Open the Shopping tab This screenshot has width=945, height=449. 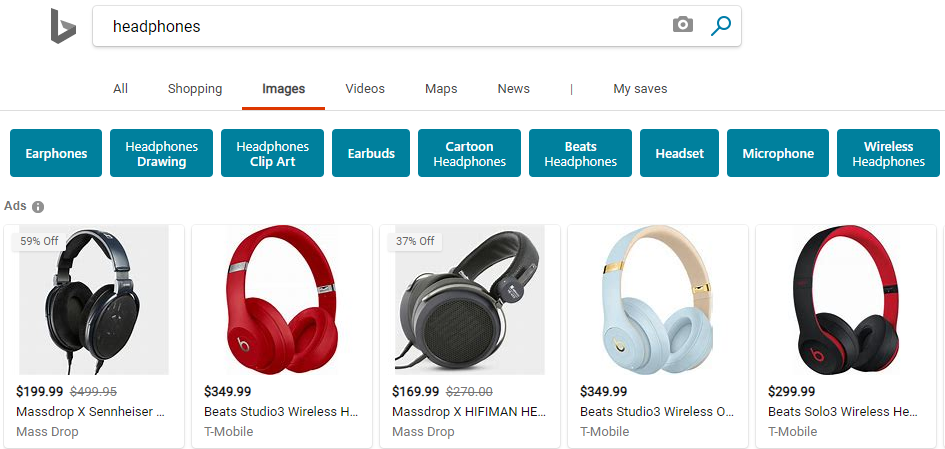(195, 89)
